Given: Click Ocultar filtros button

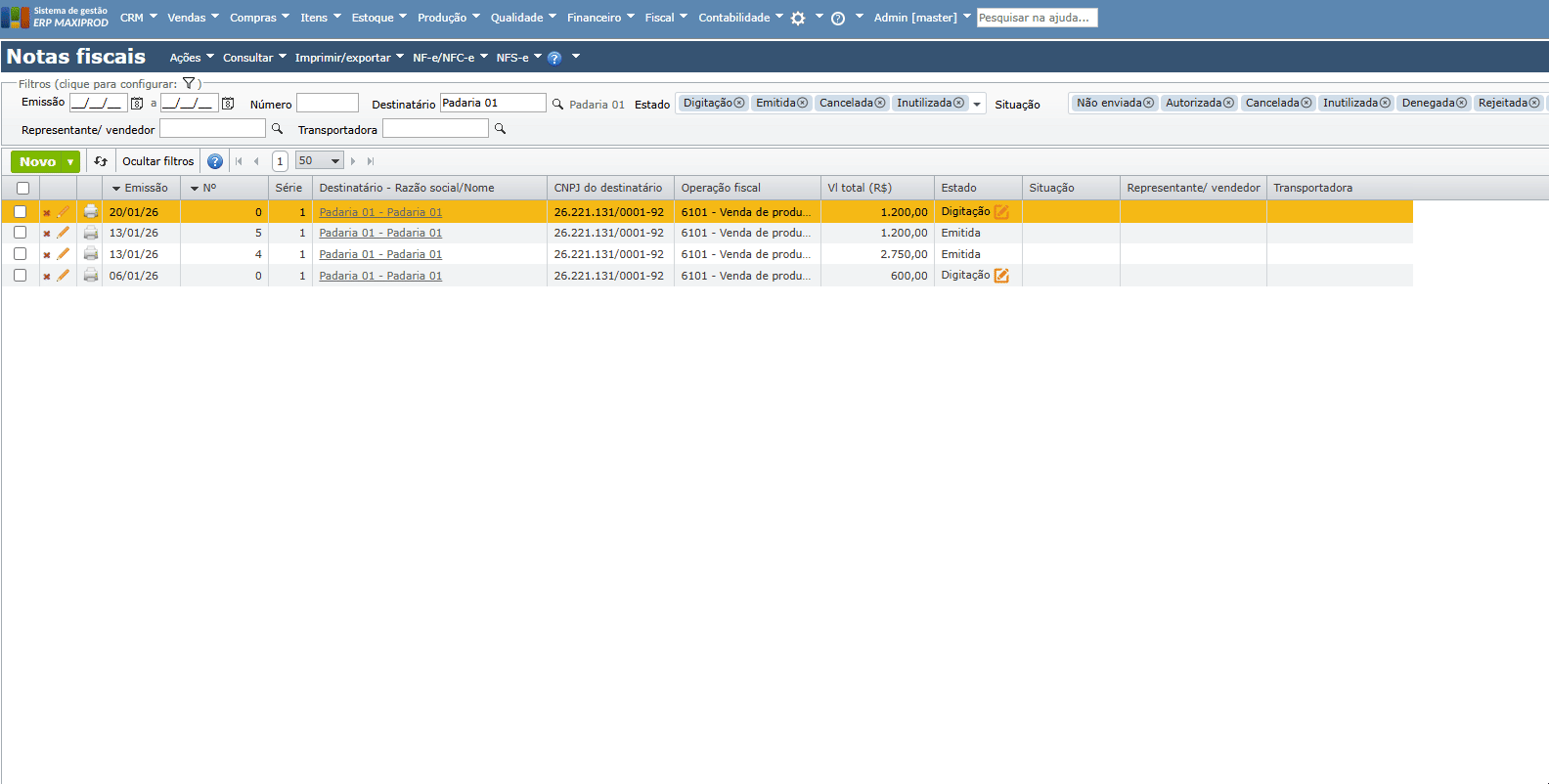Looking at the screenshot, I should point(157,161).
